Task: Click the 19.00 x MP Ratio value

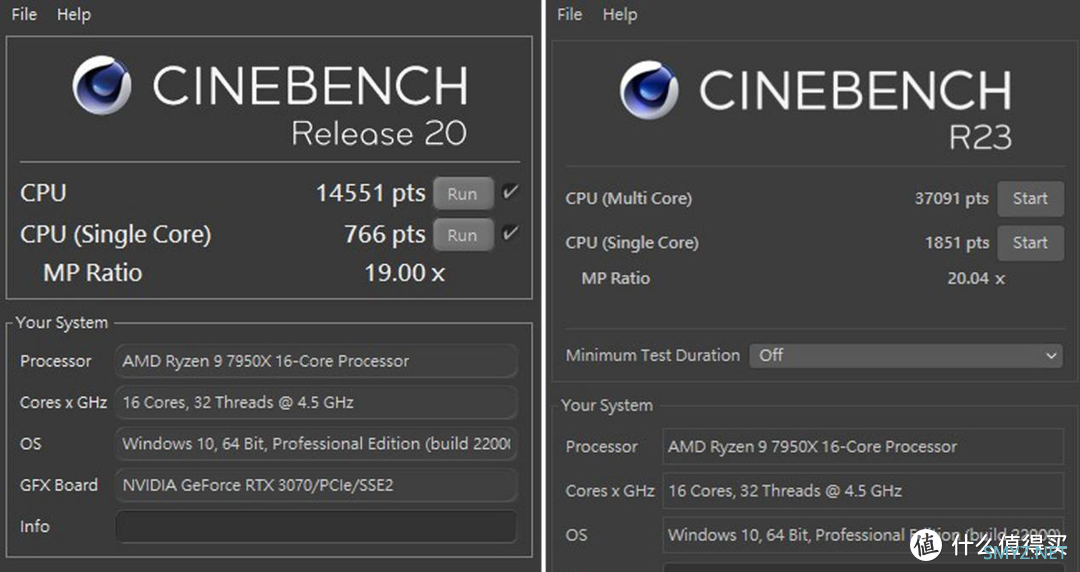Action: pos(405,274)
